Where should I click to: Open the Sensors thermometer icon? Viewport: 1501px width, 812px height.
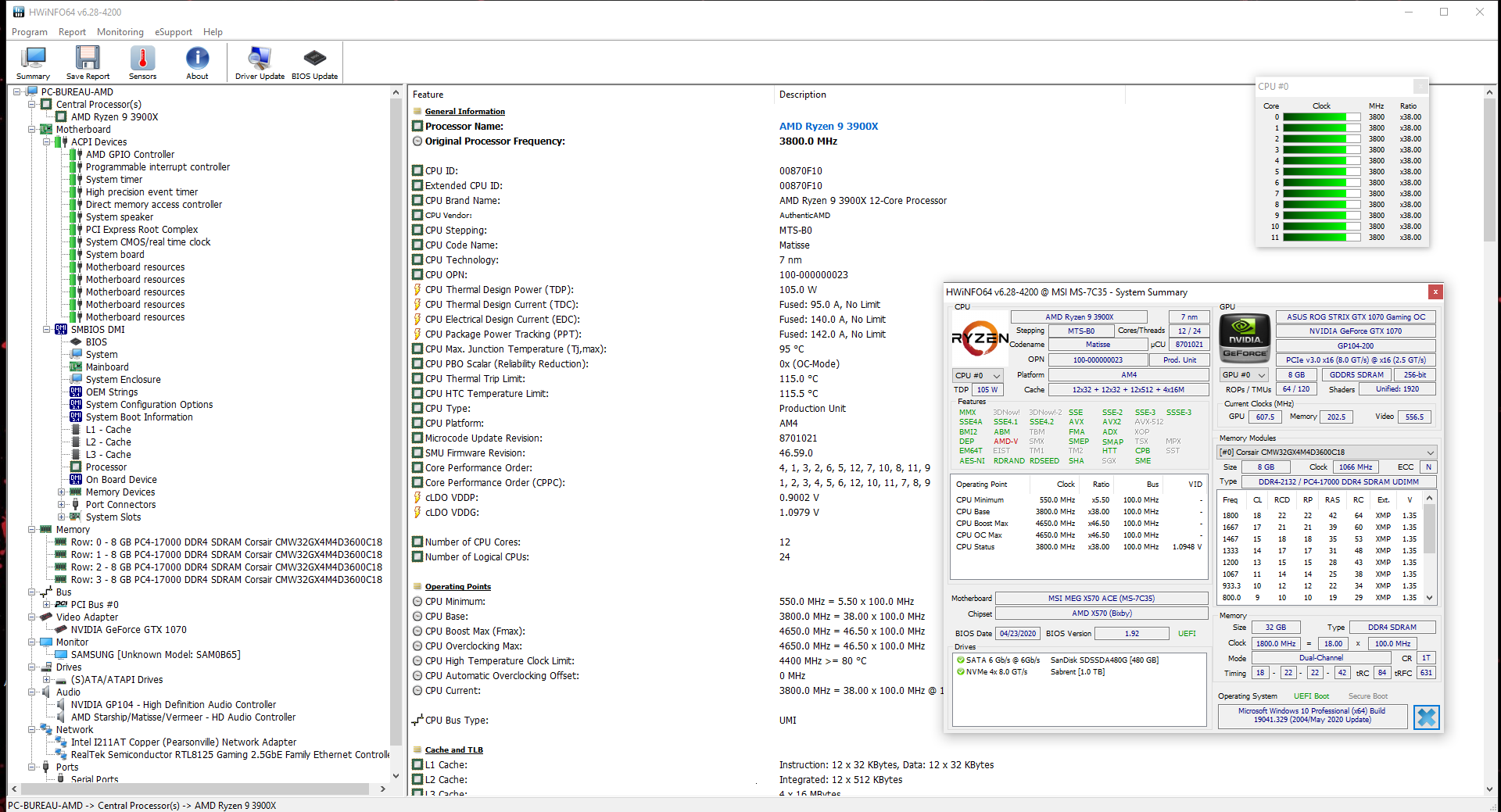[142, 63]
